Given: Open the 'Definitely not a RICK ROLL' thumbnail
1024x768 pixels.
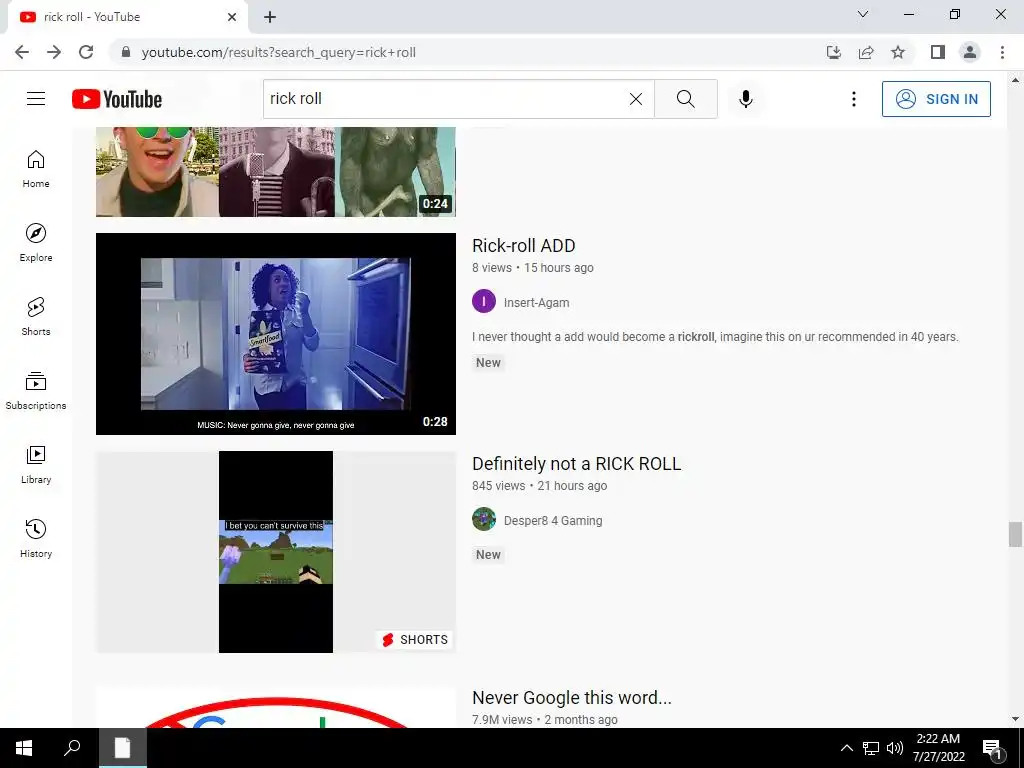Looking at the screenshot, I should click(x=276, y=552).
